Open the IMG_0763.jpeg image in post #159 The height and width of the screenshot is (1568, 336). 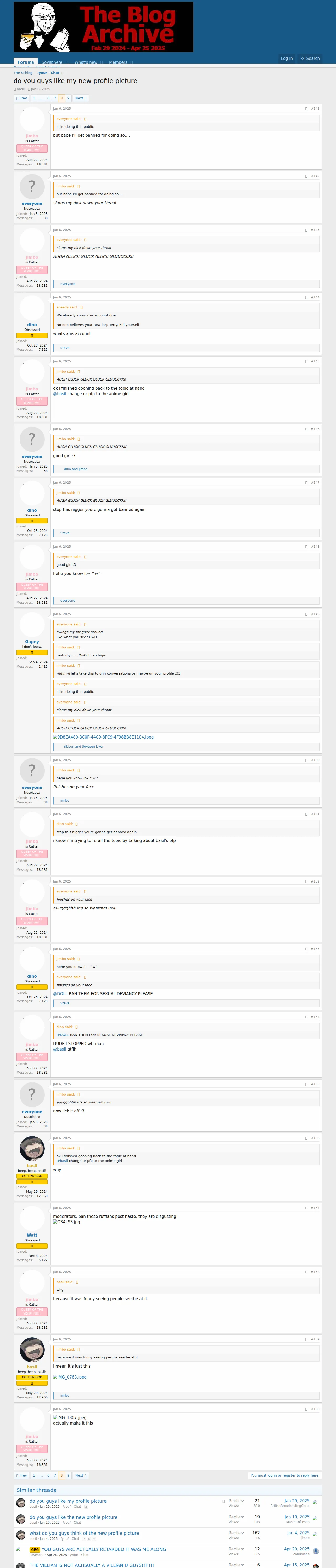pyautogui.click(x=70, y=1377)
